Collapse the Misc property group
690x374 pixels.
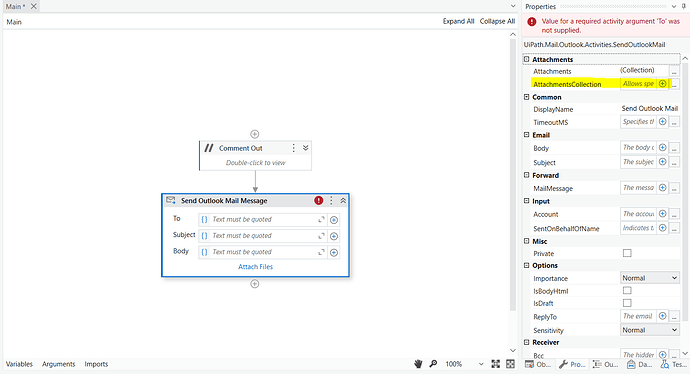tap(526, 241)
